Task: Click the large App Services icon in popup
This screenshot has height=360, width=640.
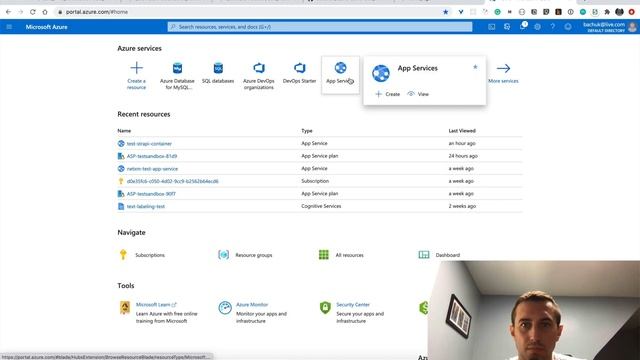Action: 381,73
